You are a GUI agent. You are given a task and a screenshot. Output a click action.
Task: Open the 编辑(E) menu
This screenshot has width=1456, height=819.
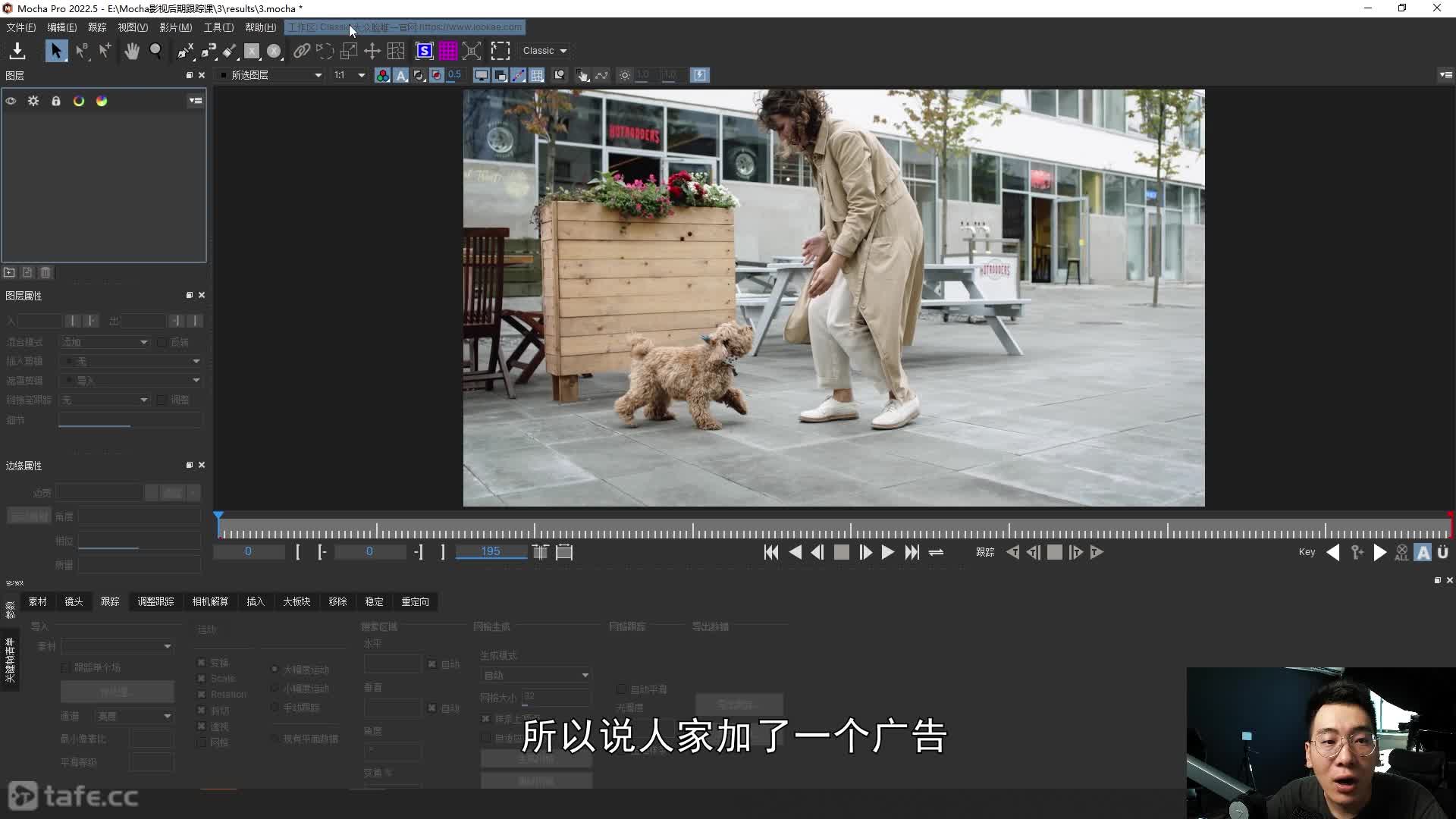click(61, 27)
